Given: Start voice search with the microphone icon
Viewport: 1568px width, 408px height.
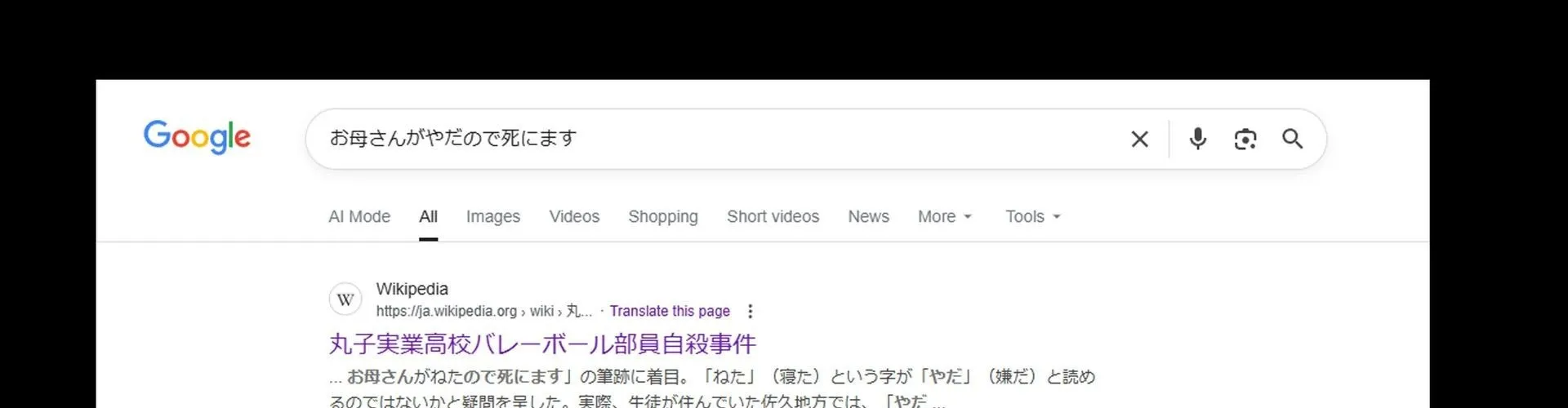Looking at the screenshot, I should (1197, 139).
